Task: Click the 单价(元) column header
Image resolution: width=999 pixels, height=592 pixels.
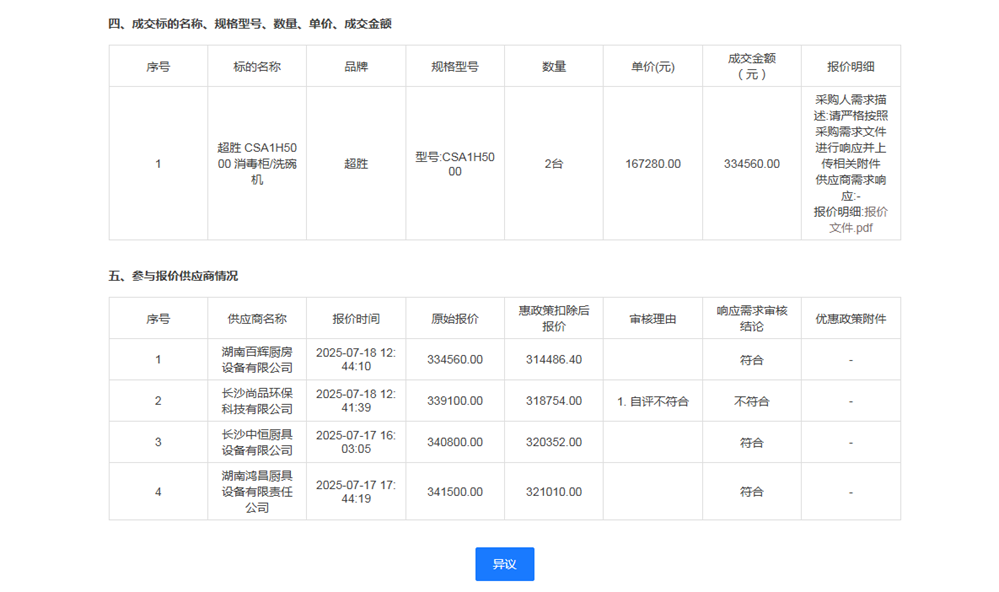Action: 653,66
